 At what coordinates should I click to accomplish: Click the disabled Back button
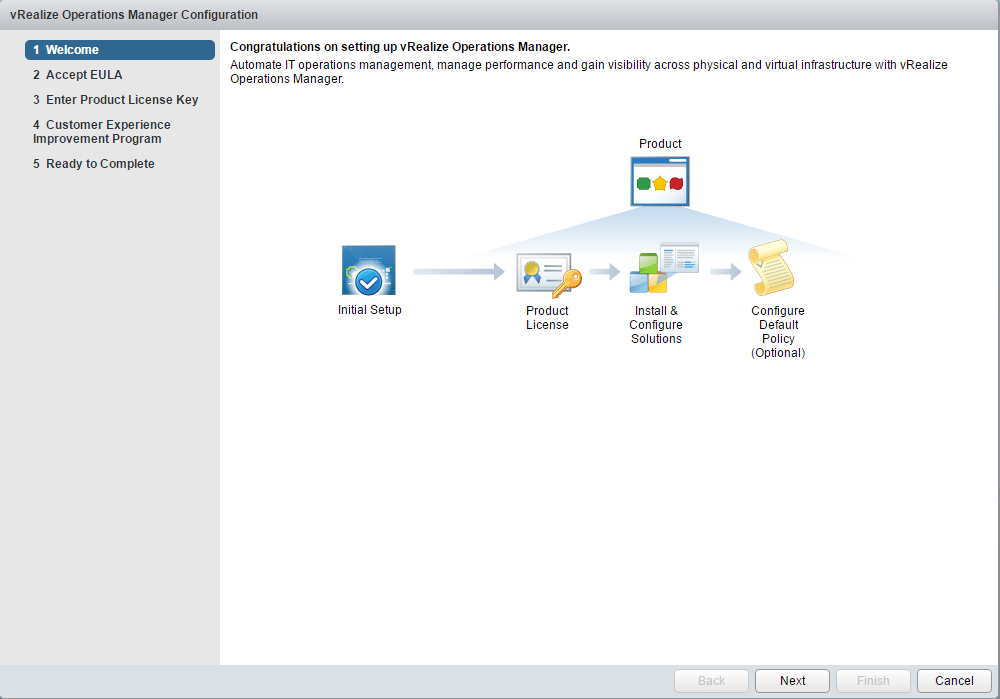(711, 681)
